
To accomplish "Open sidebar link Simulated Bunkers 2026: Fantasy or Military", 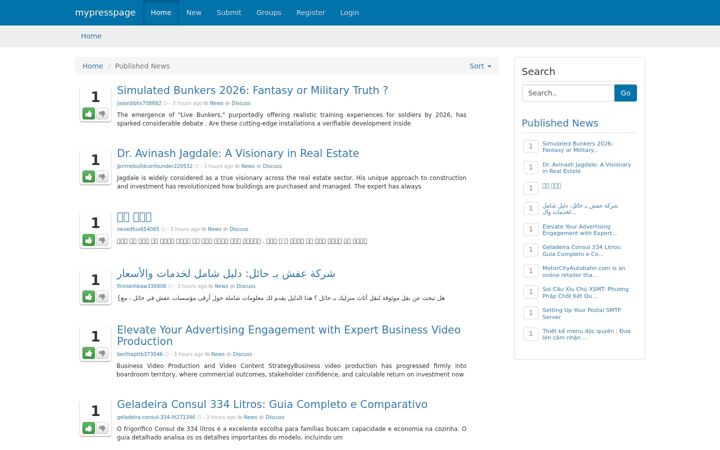I will point(577,146).
